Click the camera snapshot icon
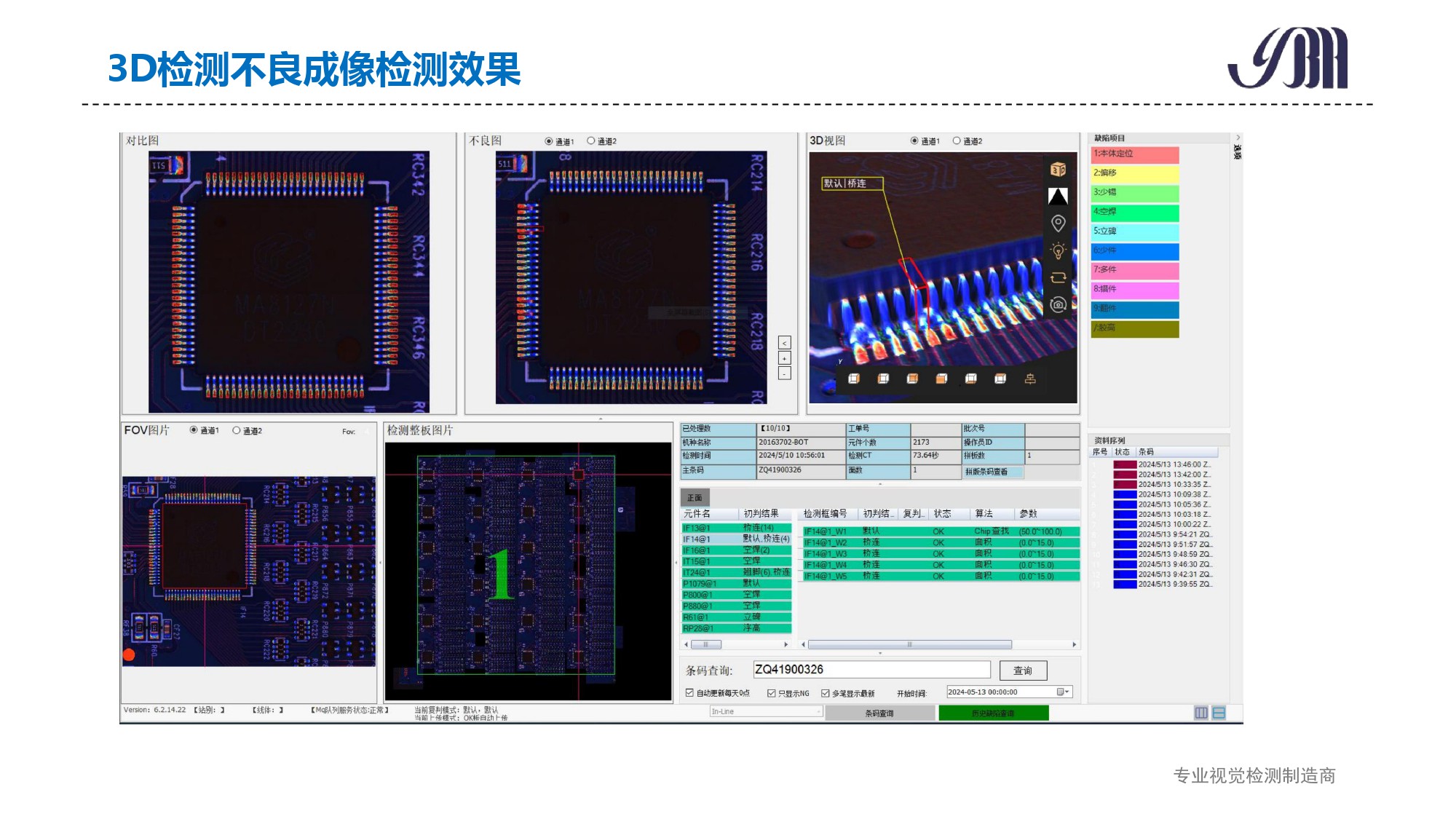The height and width of the screenshot is (819, 1456). [x=1058, y=304]
